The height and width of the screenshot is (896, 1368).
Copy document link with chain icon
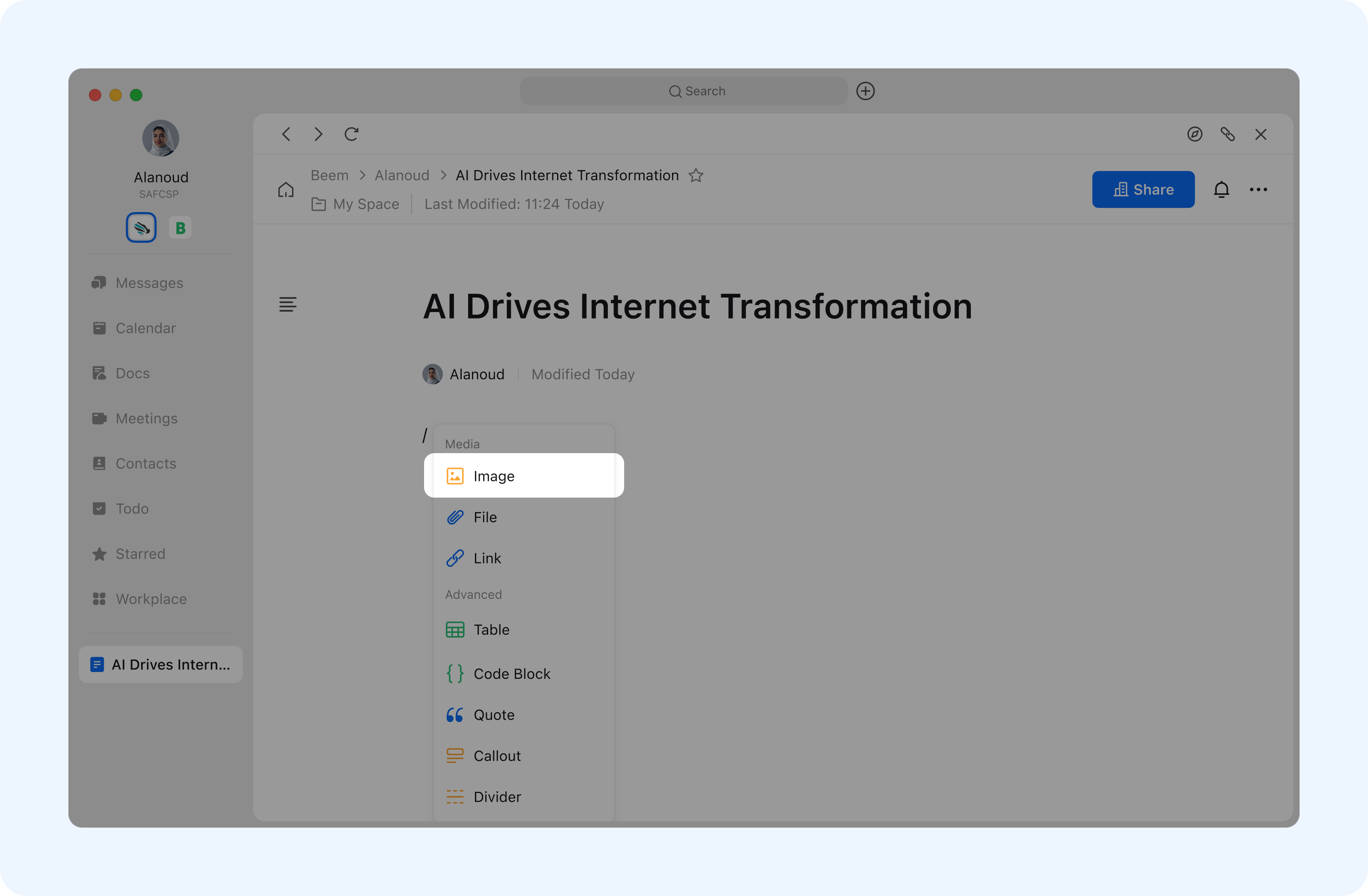(1227, 134)
